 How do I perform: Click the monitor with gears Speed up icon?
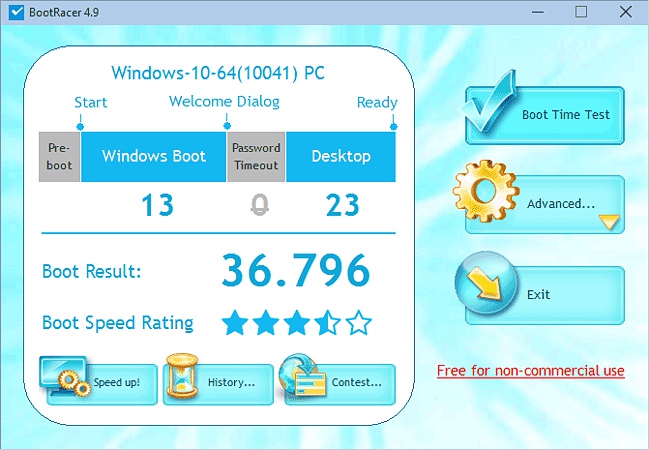pyautogui.click(x=65, y=377)
